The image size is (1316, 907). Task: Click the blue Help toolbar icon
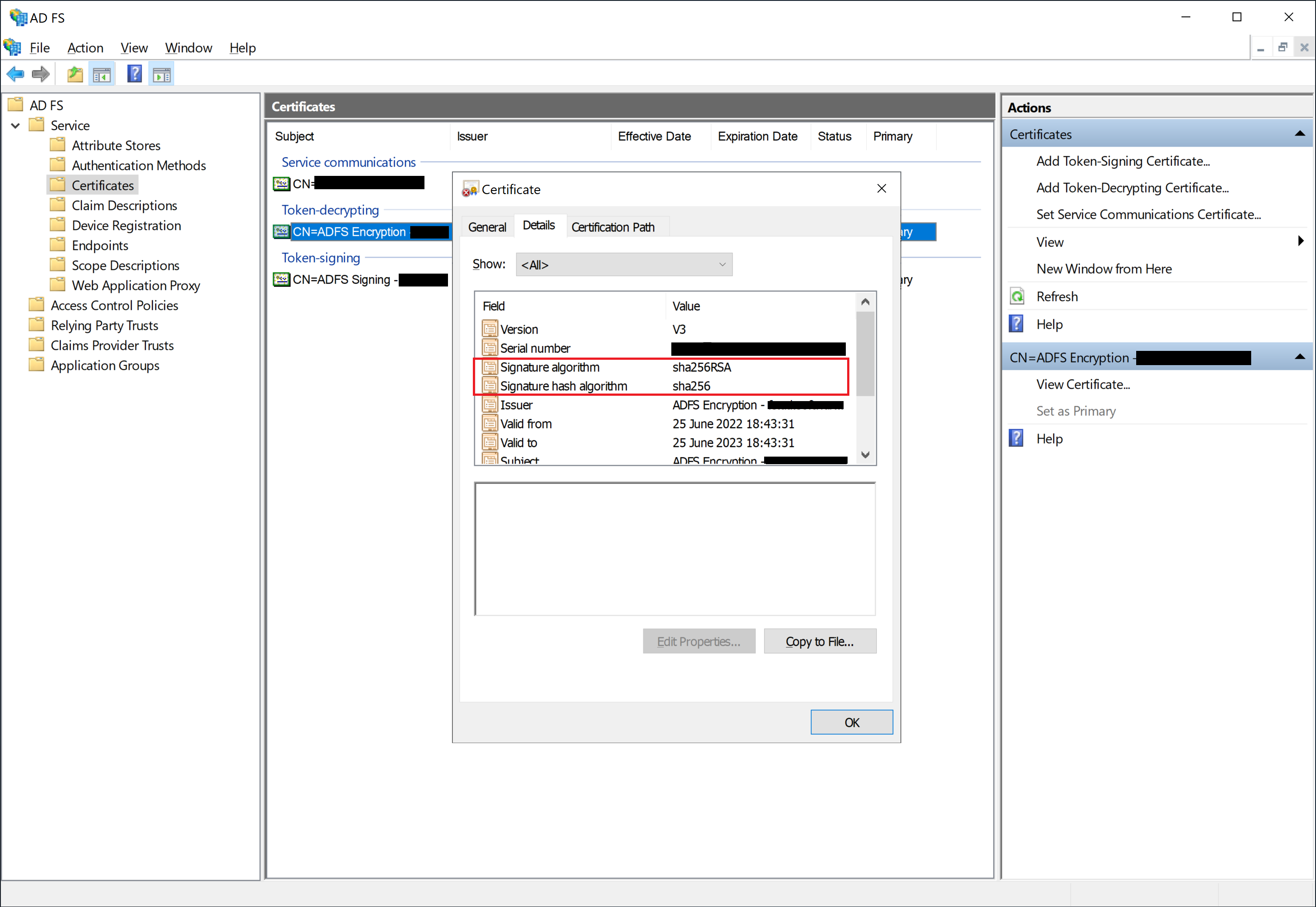tap(135, 74)
